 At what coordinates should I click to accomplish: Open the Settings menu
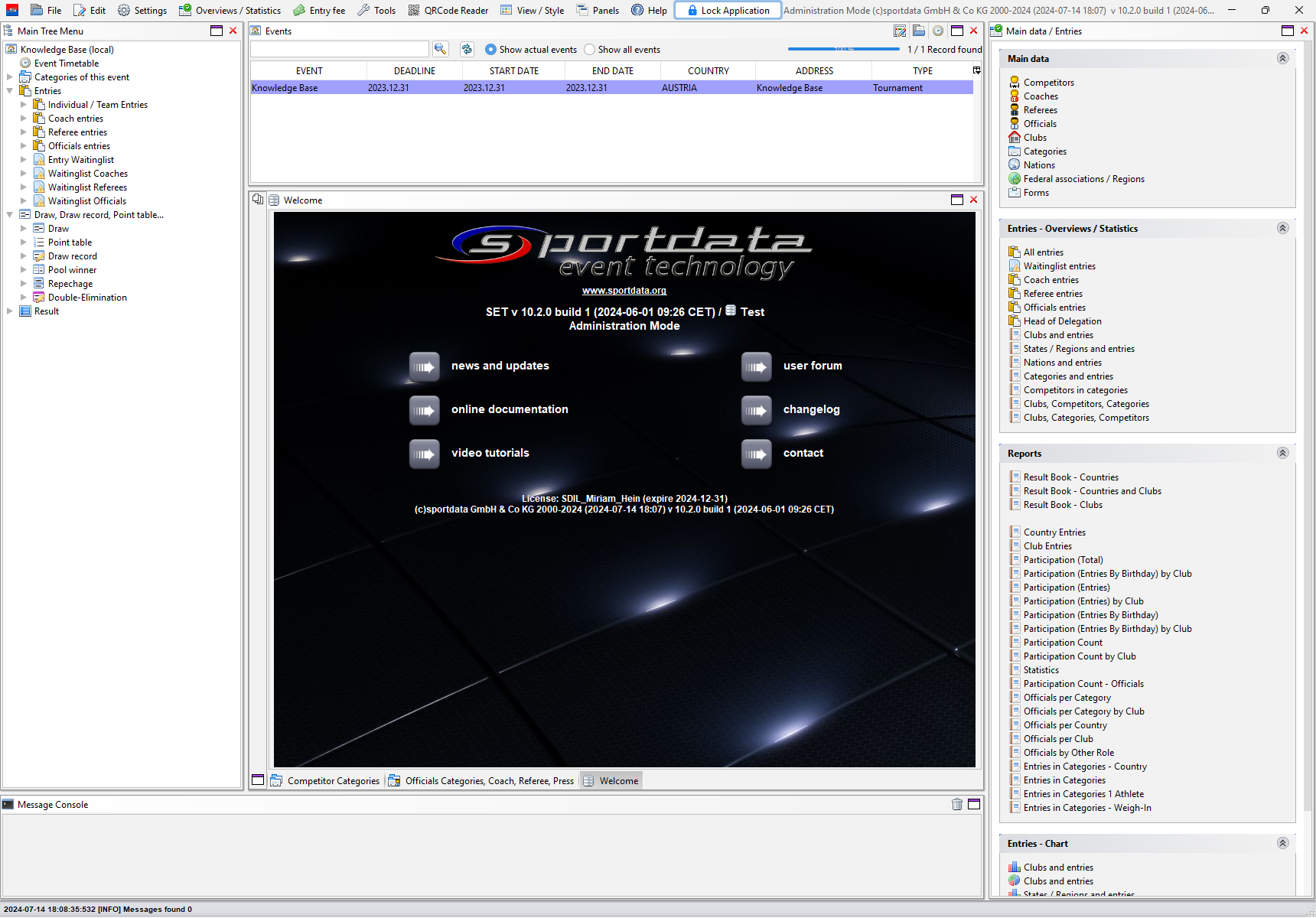tap(142, 10)
